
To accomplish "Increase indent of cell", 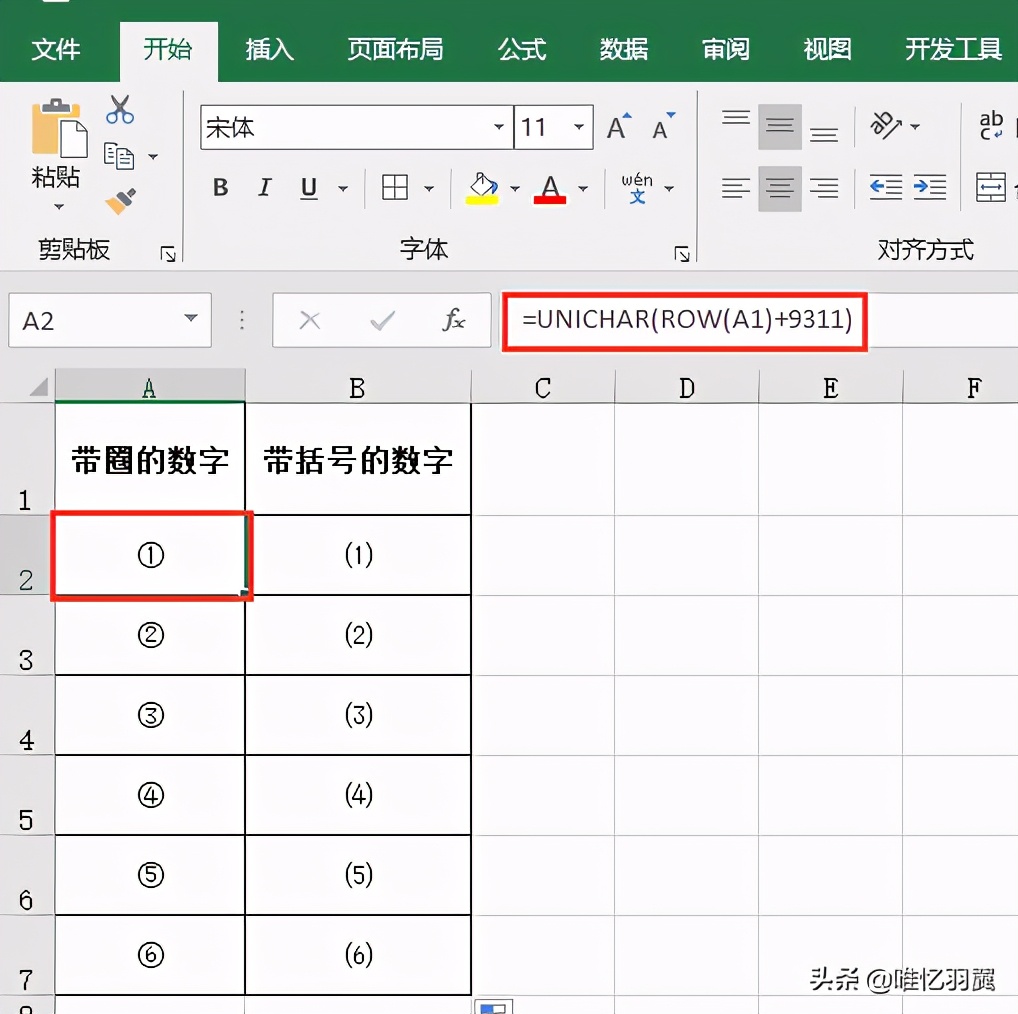I will [930, 188].
